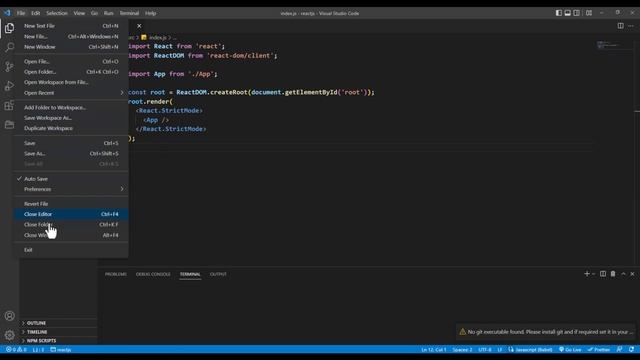The height and width of the screenshot is (360, 640).
Task: Click Spaces: 2 indentation setting
Action: [462, 349]
